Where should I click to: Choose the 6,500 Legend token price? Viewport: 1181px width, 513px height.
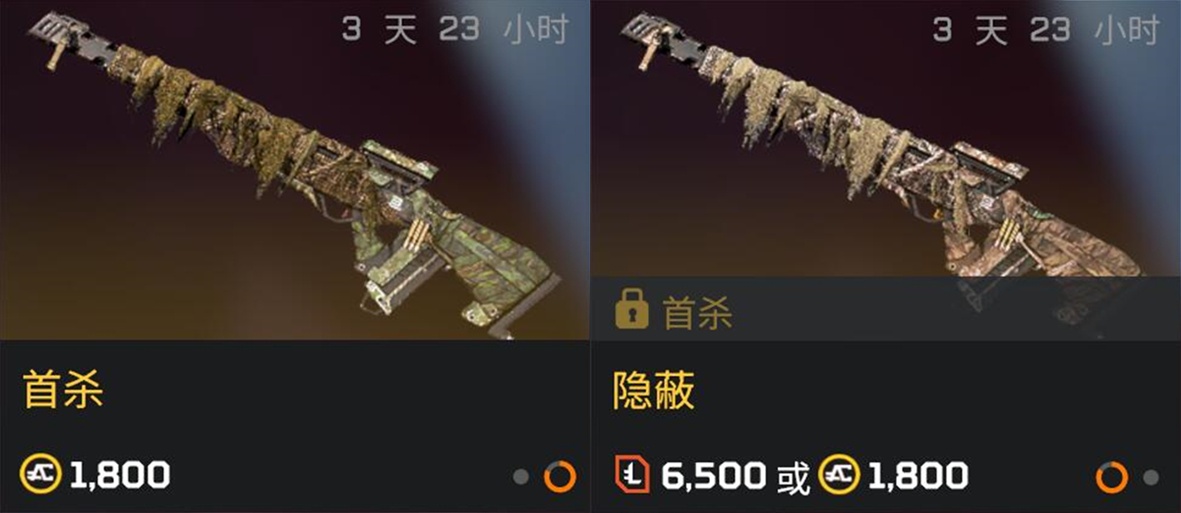[691, 475]
